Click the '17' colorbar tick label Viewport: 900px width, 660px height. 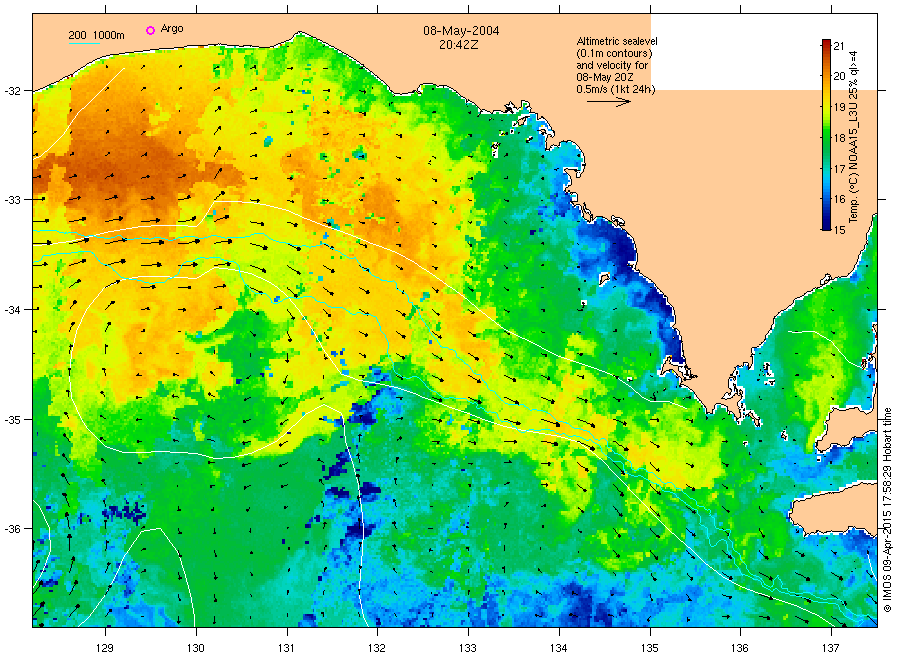coord(839,169)
